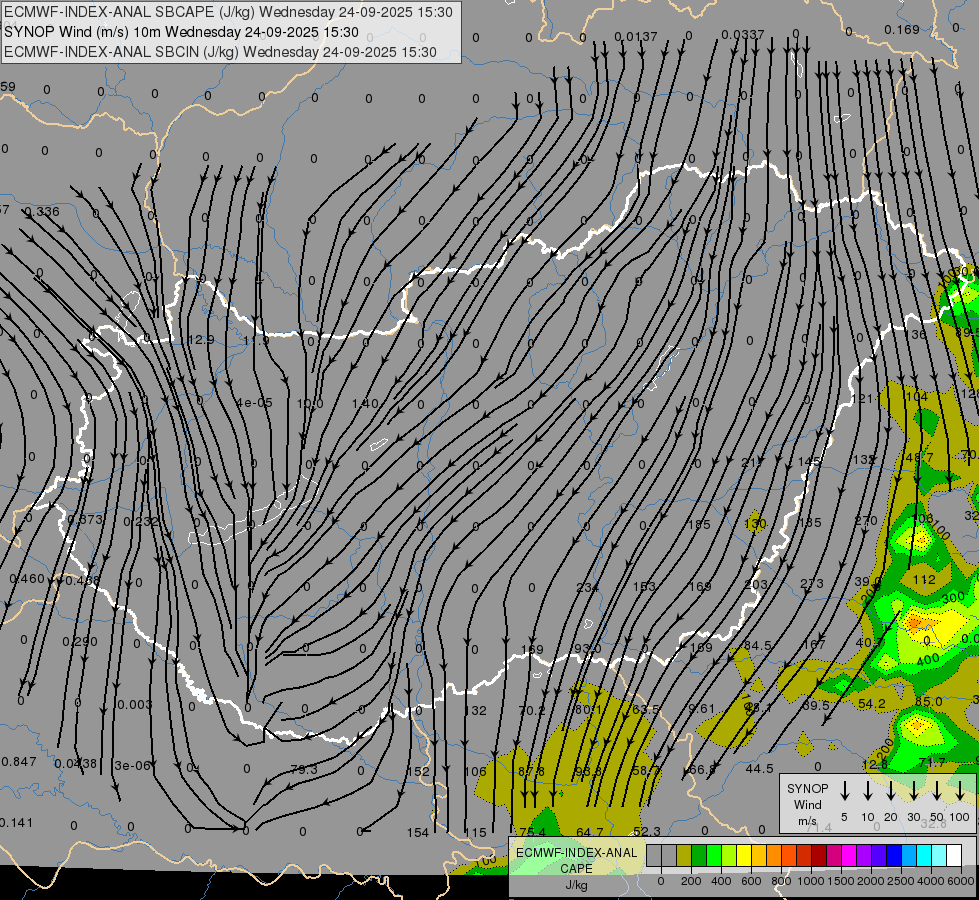Pick the bright green swatch in CAPE bar

click(x=714, y=856)
